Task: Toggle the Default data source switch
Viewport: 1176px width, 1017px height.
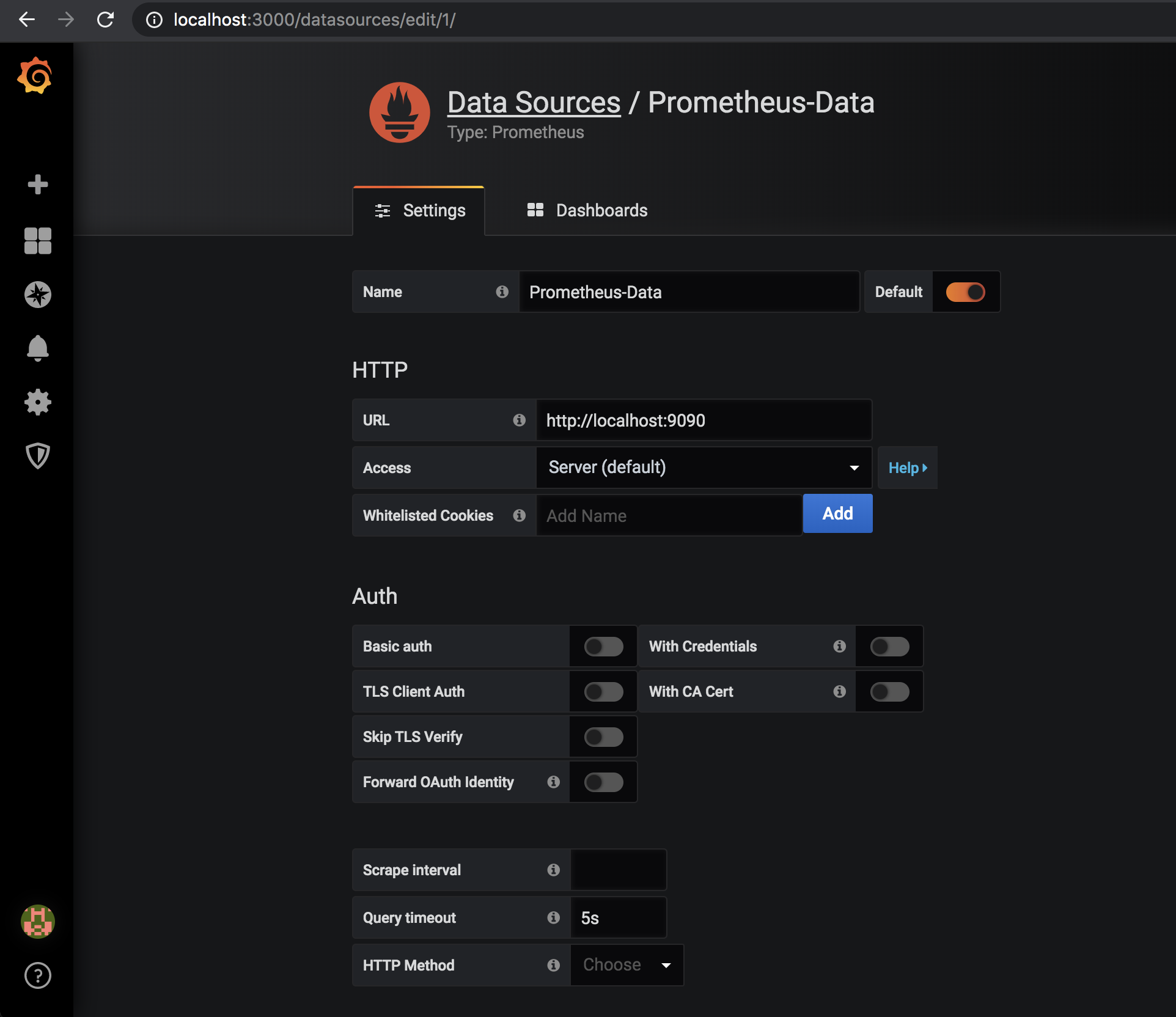Action: coord(966,292)
